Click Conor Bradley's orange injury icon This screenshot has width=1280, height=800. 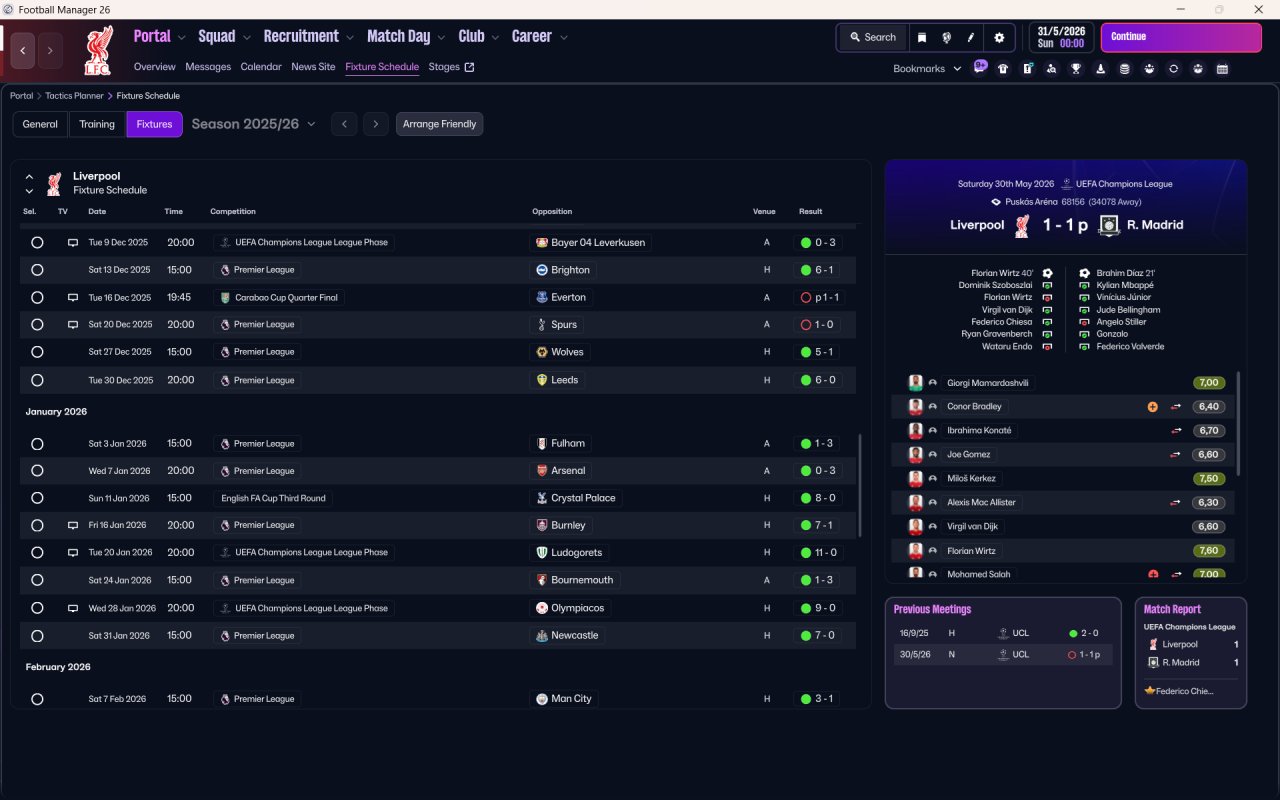pyautogui.click(x=1152, y=407)
